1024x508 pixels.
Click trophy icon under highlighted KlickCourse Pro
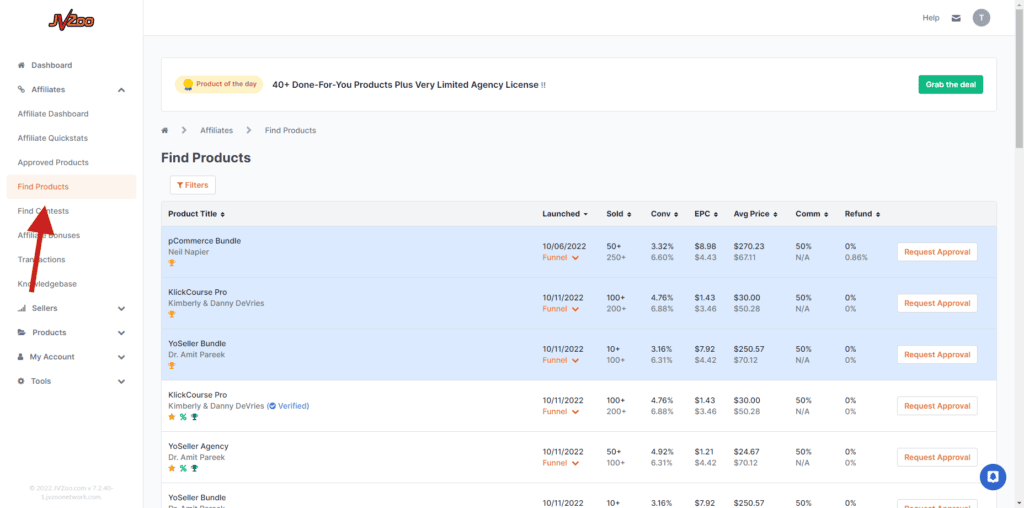pos(172,314)
